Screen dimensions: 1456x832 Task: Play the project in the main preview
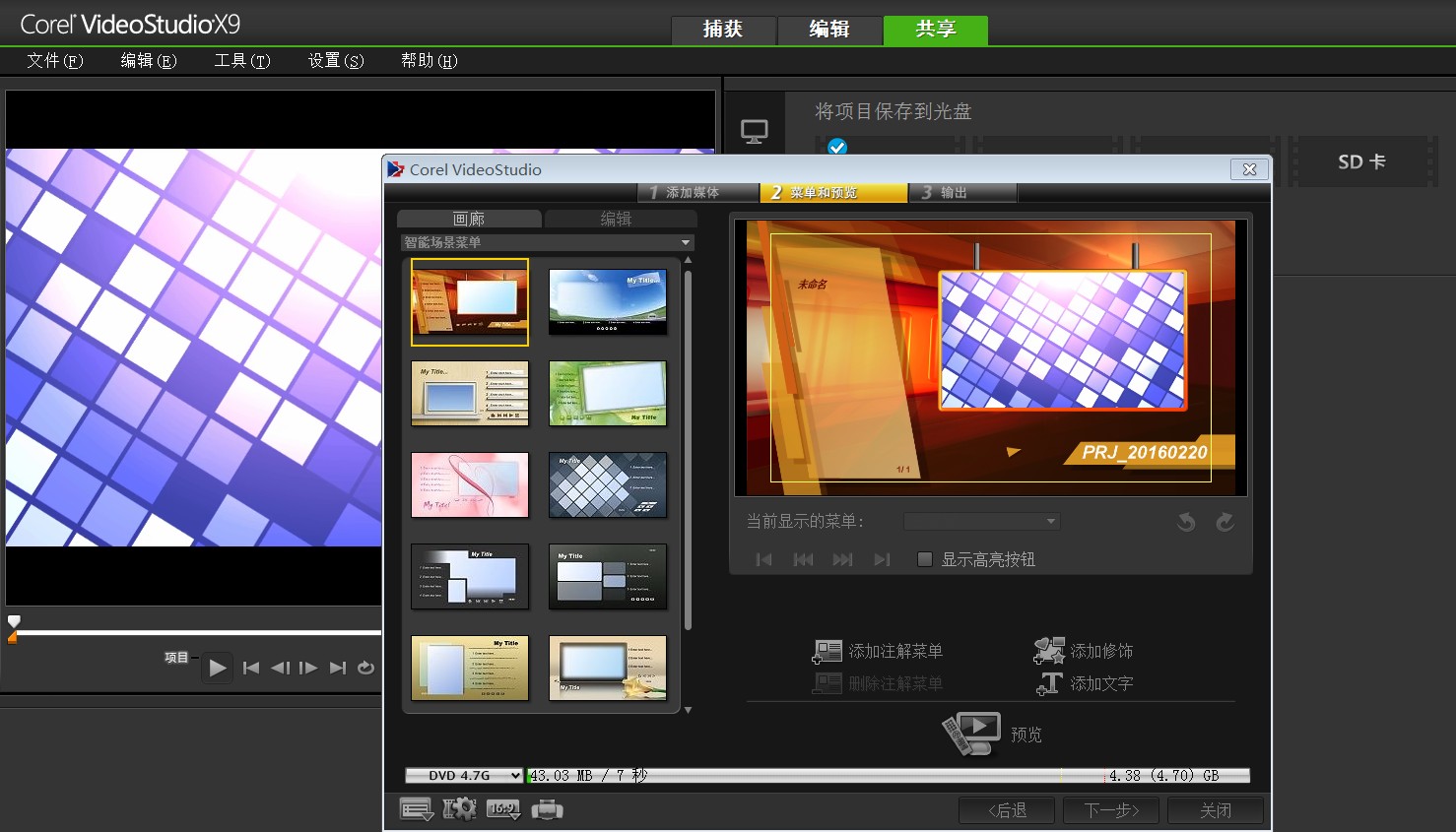(x=218, y=668)
